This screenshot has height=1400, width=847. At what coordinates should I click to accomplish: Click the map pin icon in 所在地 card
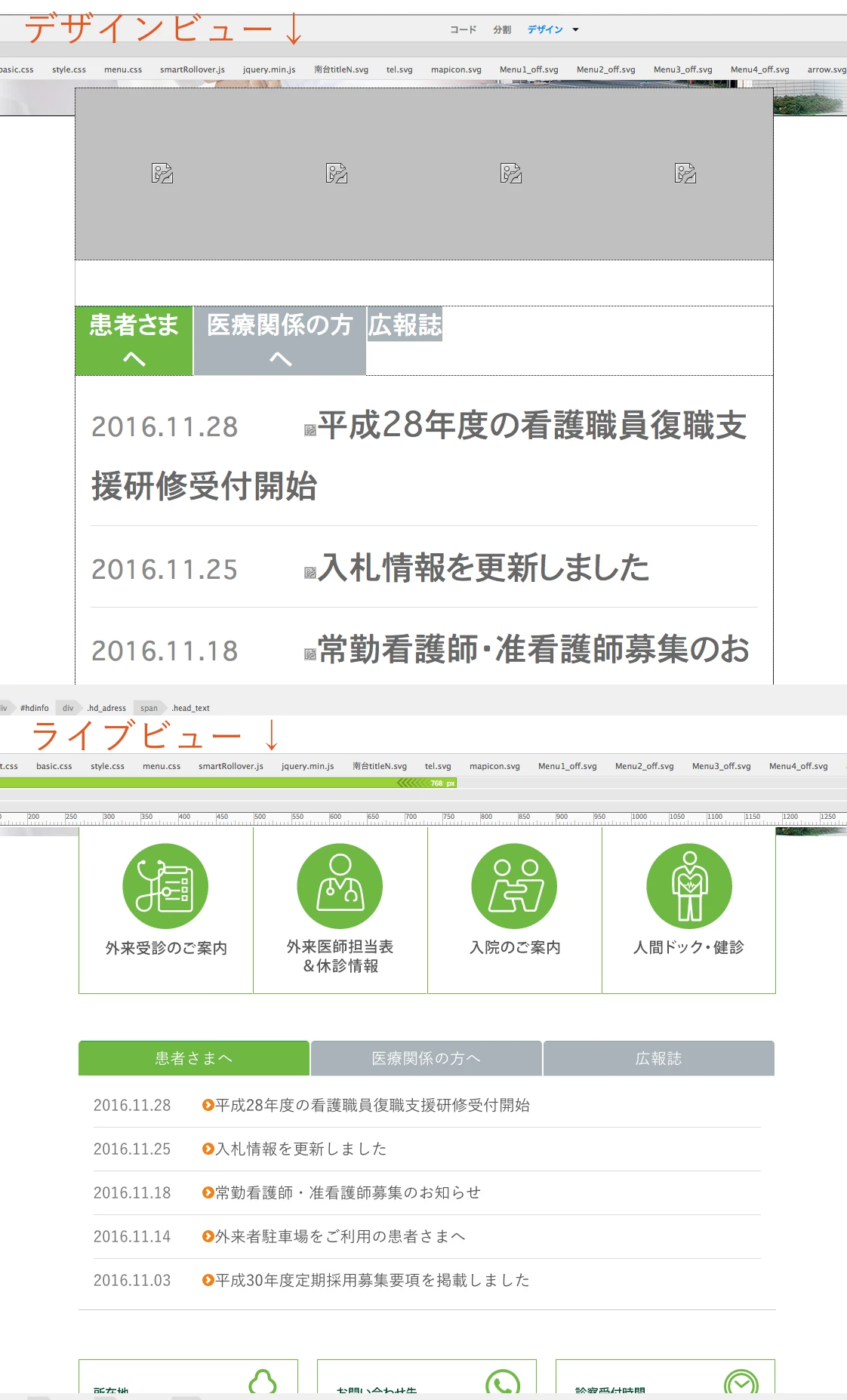click(262, 1383)
